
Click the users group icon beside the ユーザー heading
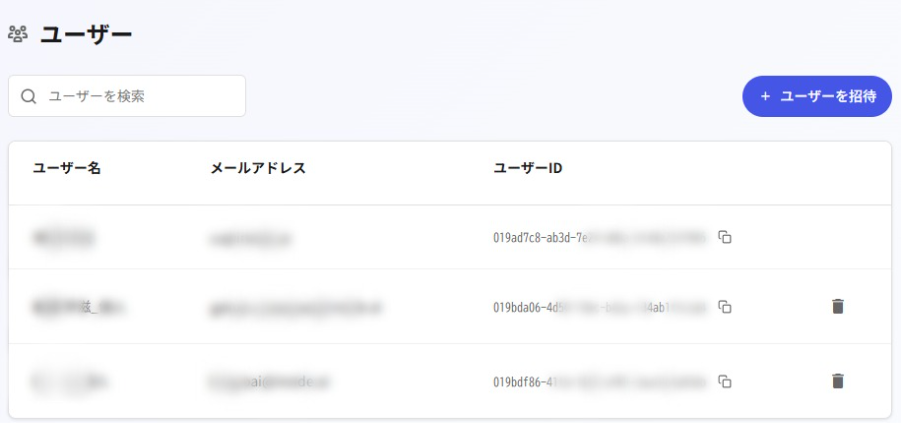click(17, 35)
